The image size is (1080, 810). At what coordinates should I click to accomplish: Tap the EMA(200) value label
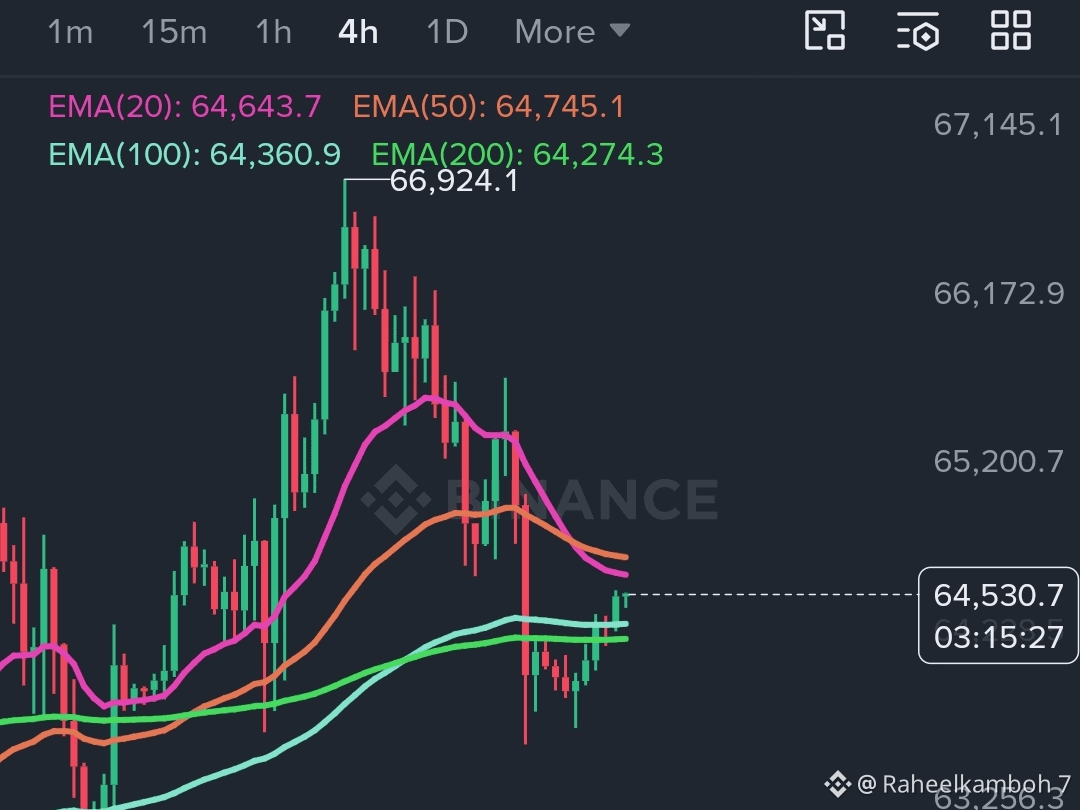[x=517, y=154]
